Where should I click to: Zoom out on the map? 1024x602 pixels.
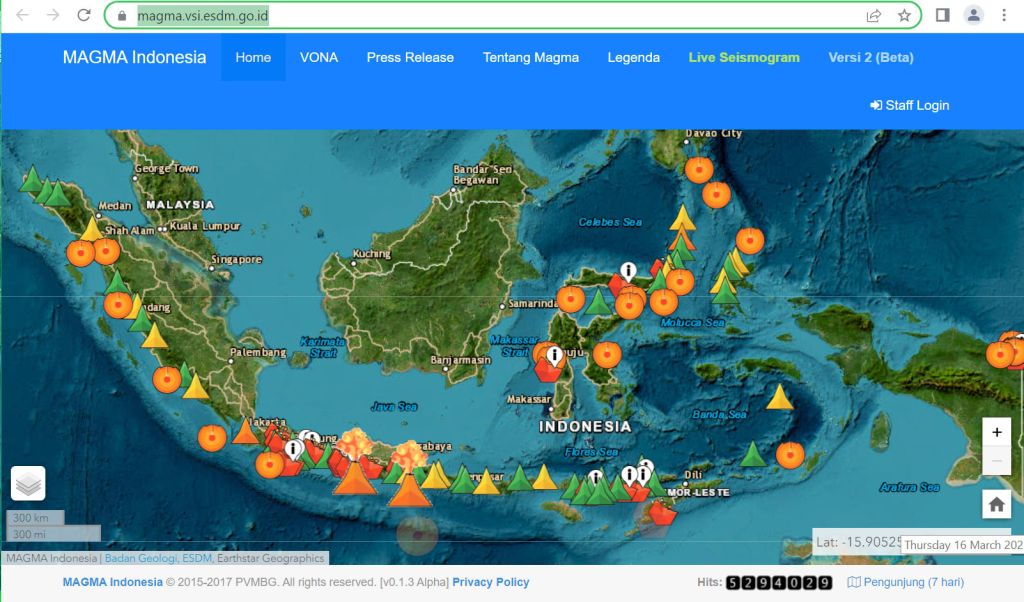click(996, 461)
